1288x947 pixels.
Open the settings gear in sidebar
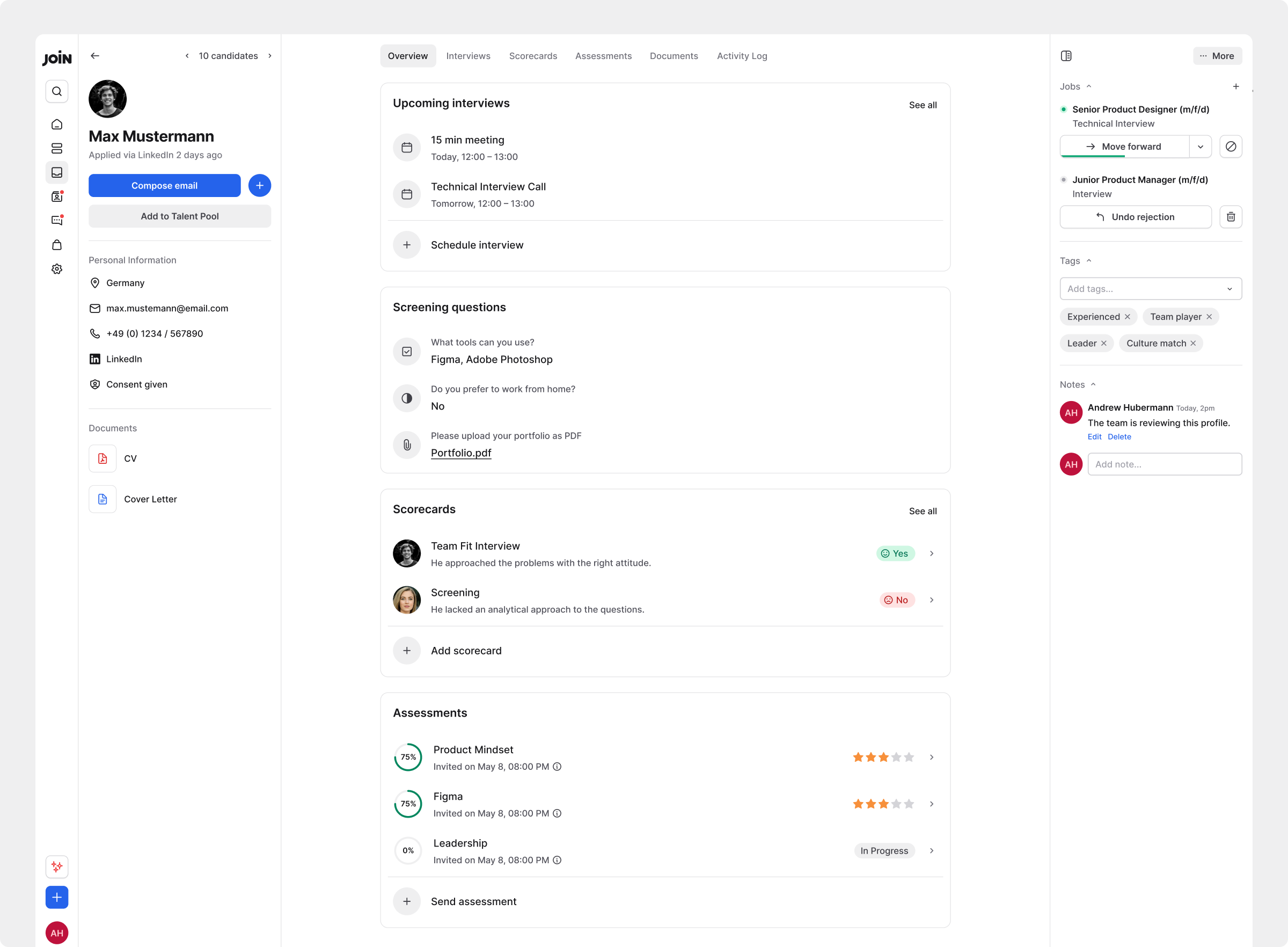(57, 269)
